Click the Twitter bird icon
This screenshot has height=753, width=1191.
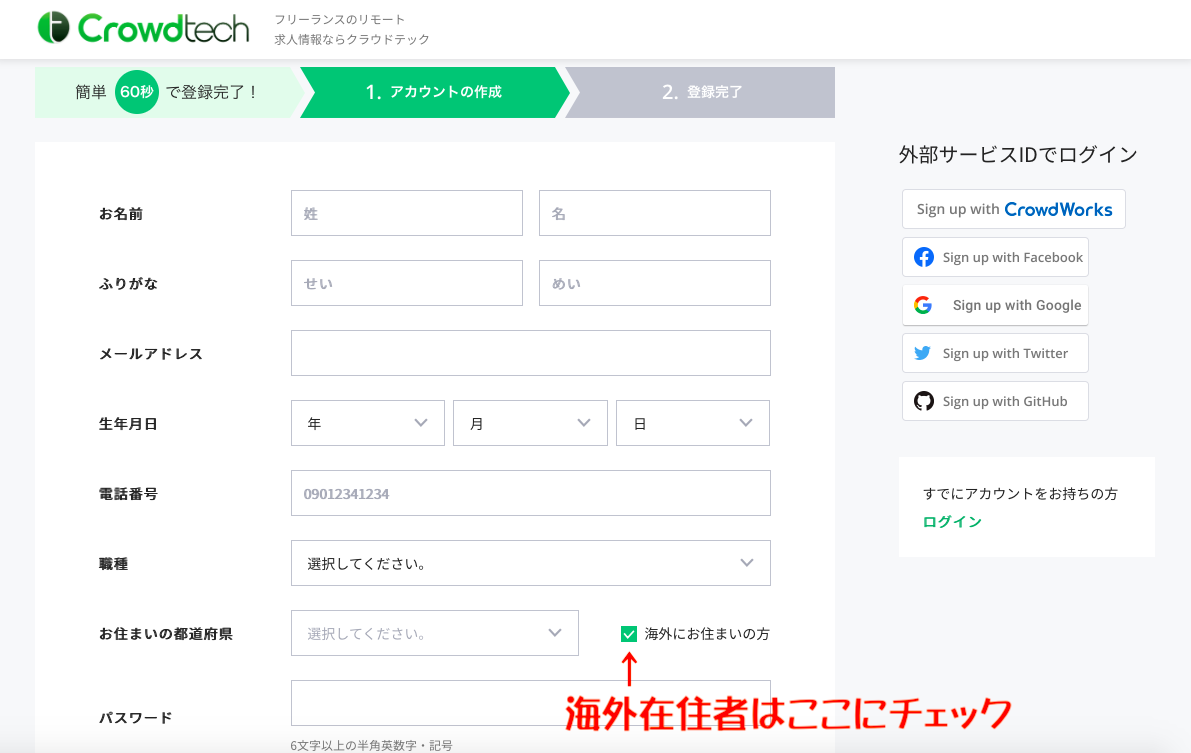(923, 353)
